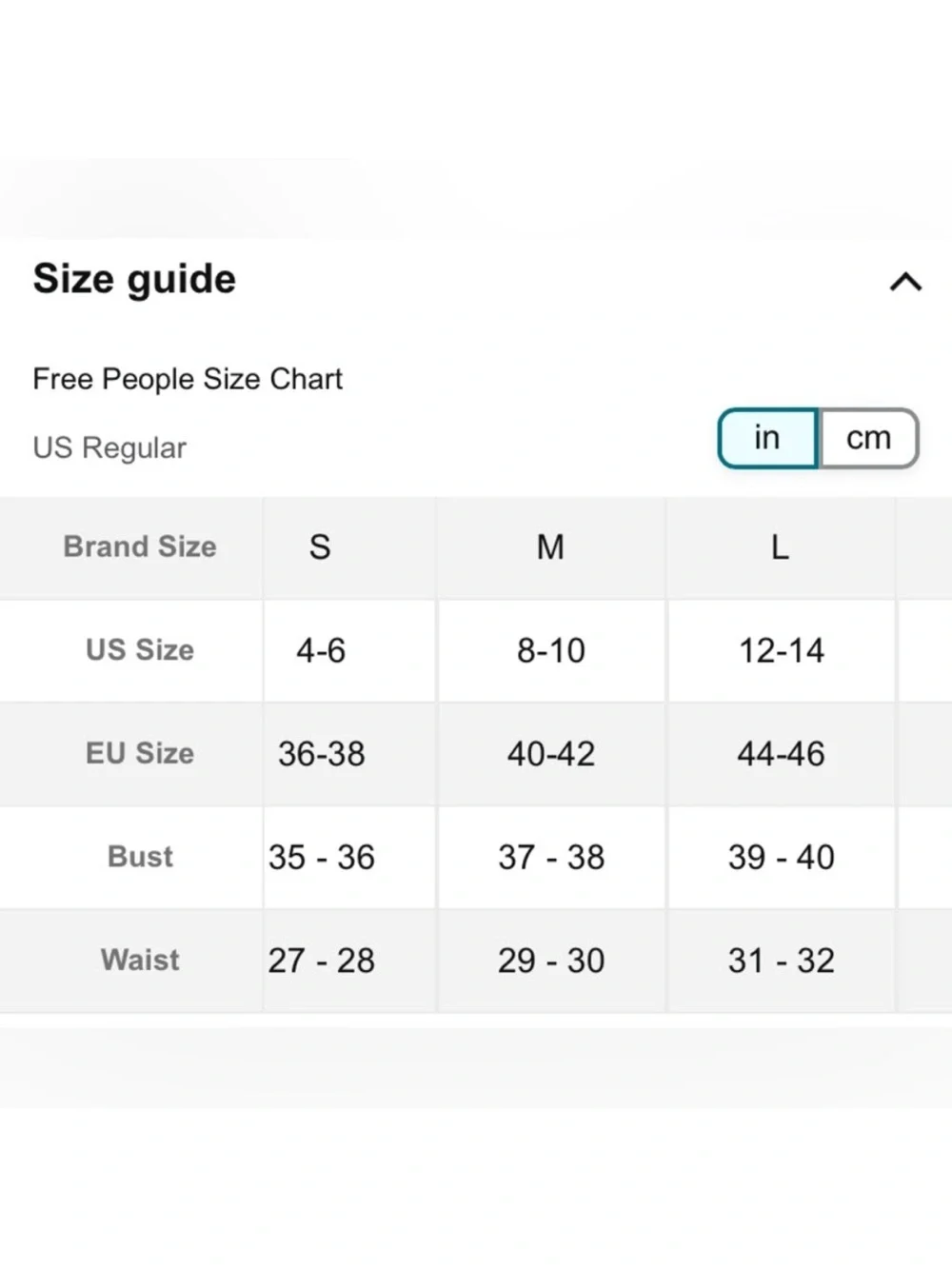The image size is (952, 1269).
Task: Click the 44-46 EU size cell
Action: (x=781, y=754)
